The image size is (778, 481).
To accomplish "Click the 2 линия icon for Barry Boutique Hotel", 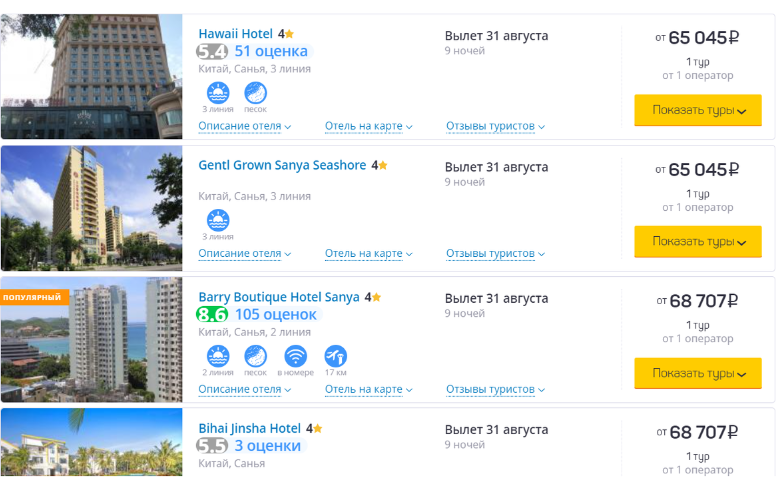I will pos(218,356).
